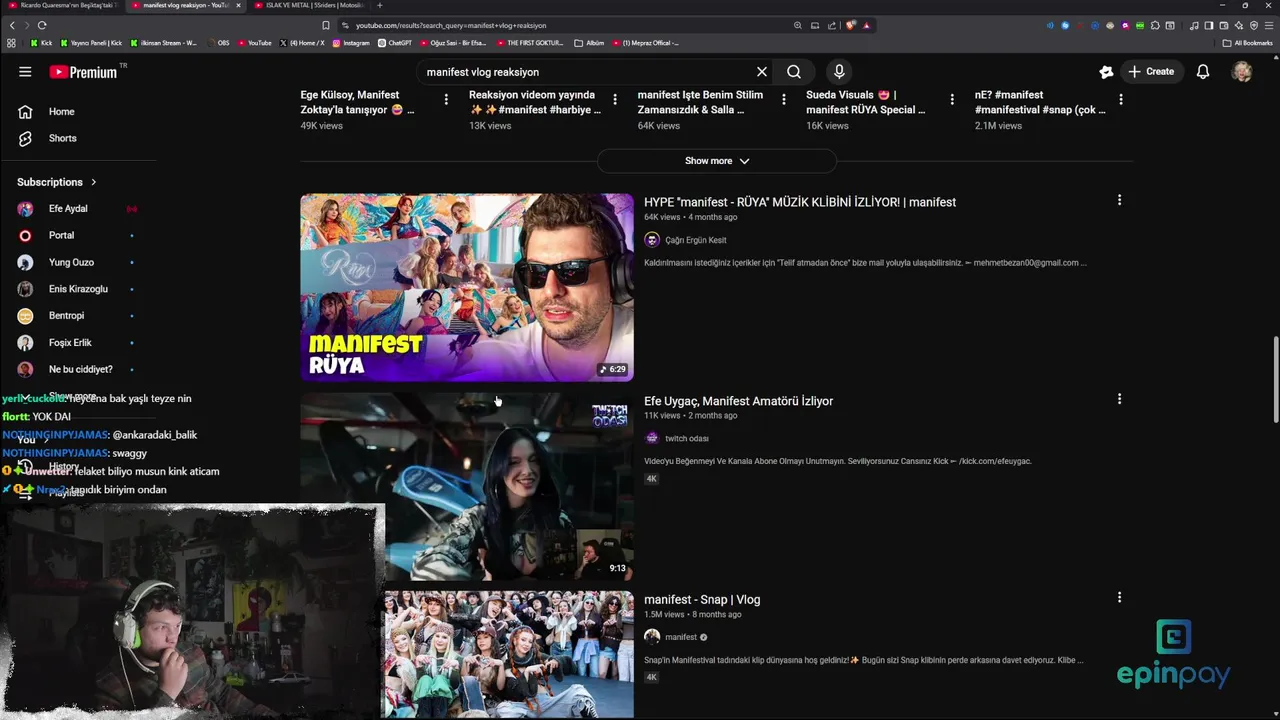The image size is (1280, 720).
Task: Open options for Ege Külsoy short
Action: tap(446, 99)
